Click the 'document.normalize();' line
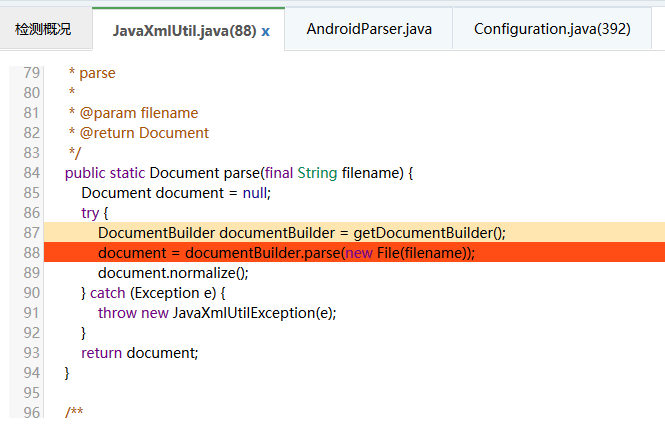 coord(173,273)
